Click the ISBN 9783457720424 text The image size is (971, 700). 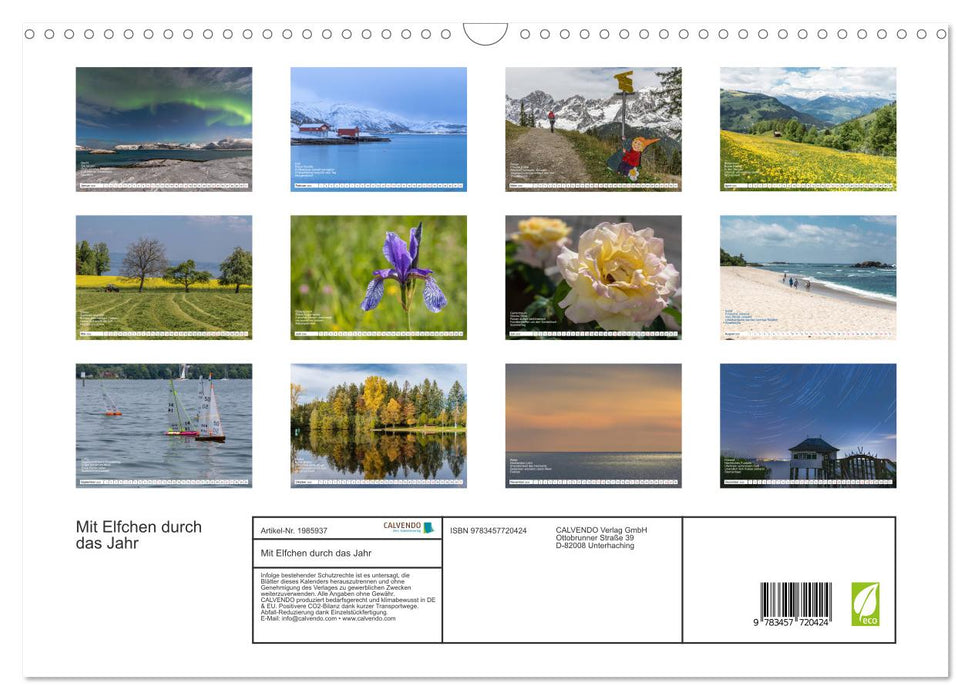click(x=488, y=531)
